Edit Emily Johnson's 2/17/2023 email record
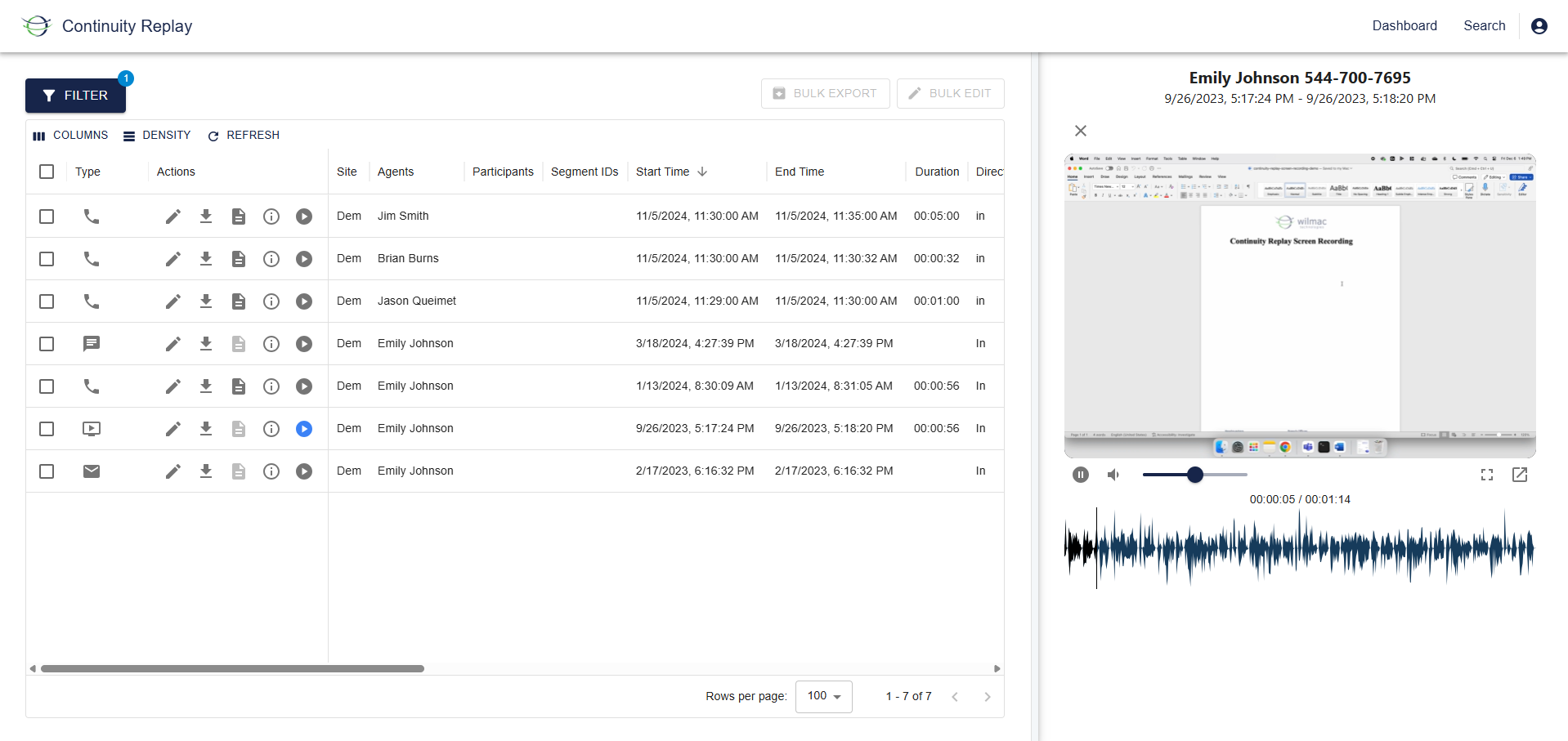The height and width of the screenshot is (741, 1568). point(173,471)
